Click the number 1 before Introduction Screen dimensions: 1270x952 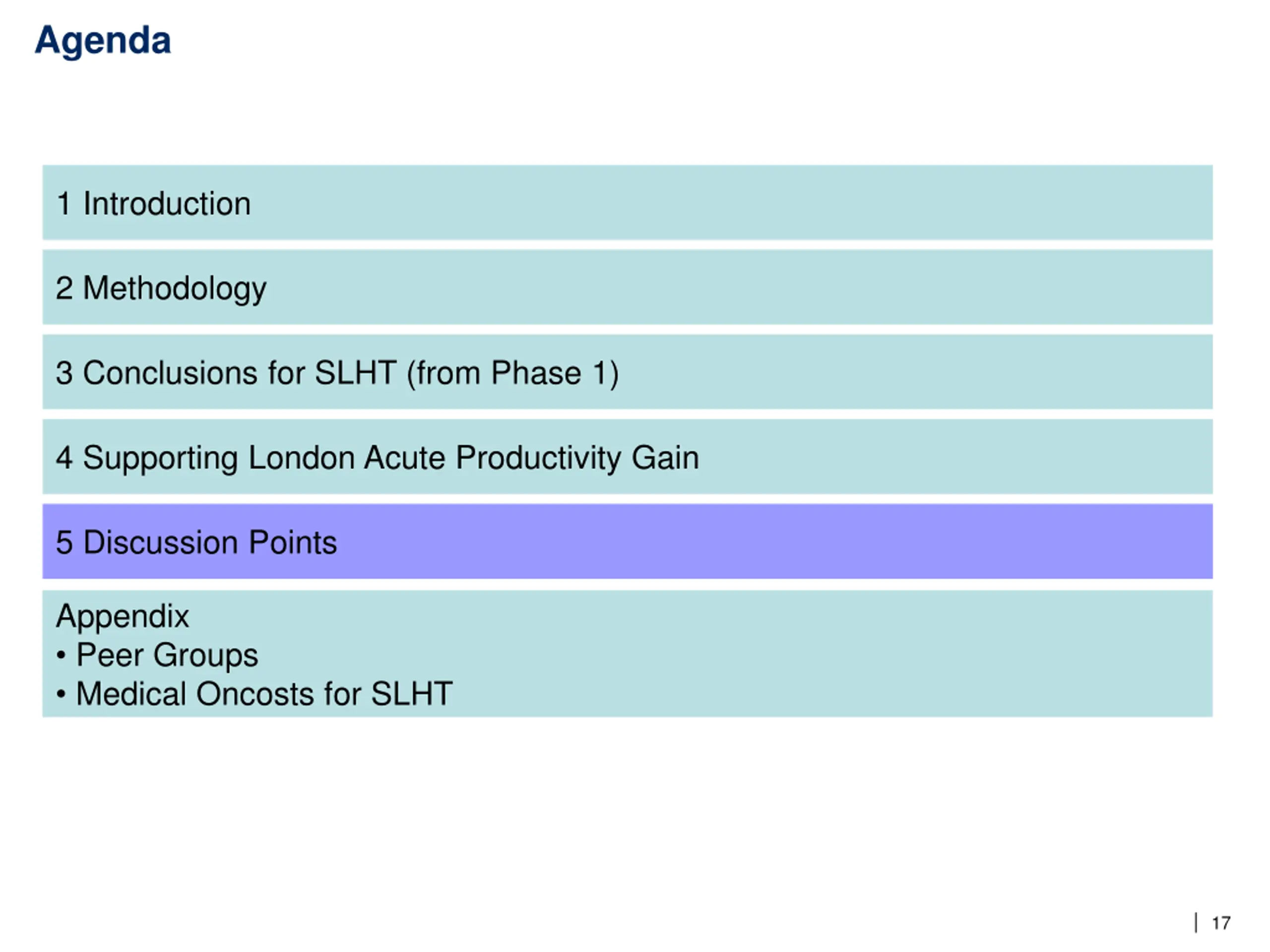tap(64, 204)
